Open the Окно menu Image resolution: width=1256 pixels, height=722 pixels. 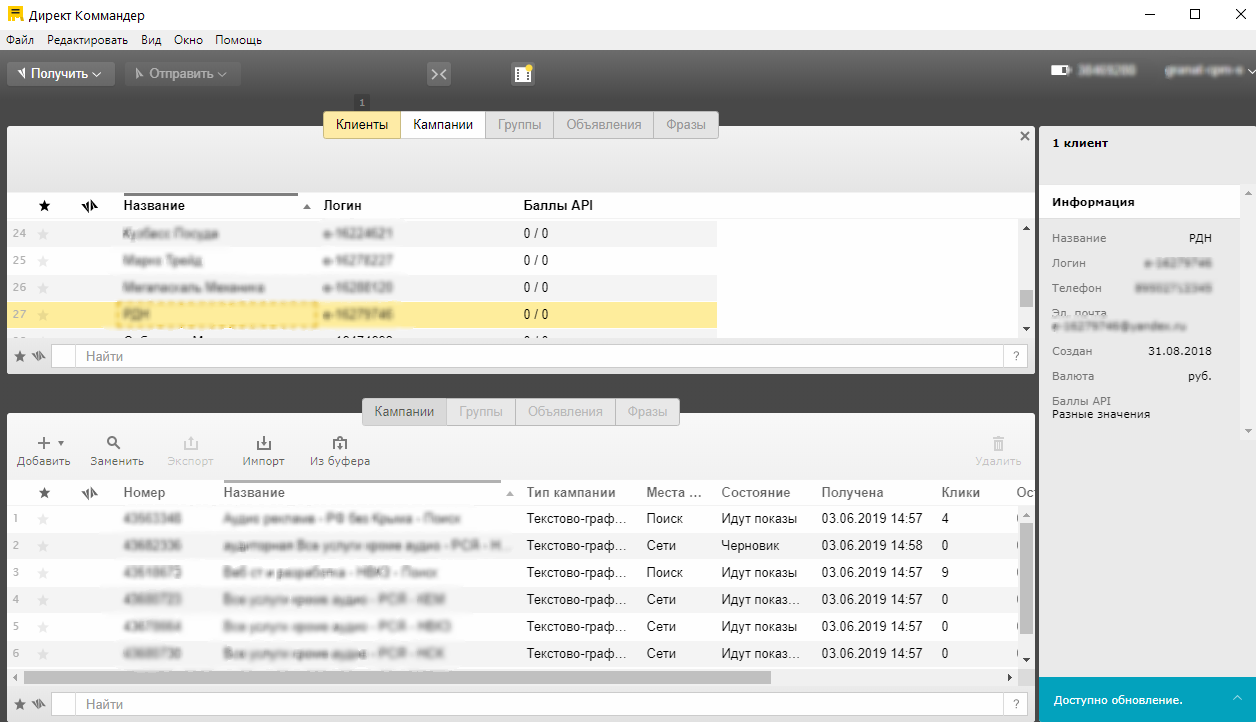pos(188,40)
